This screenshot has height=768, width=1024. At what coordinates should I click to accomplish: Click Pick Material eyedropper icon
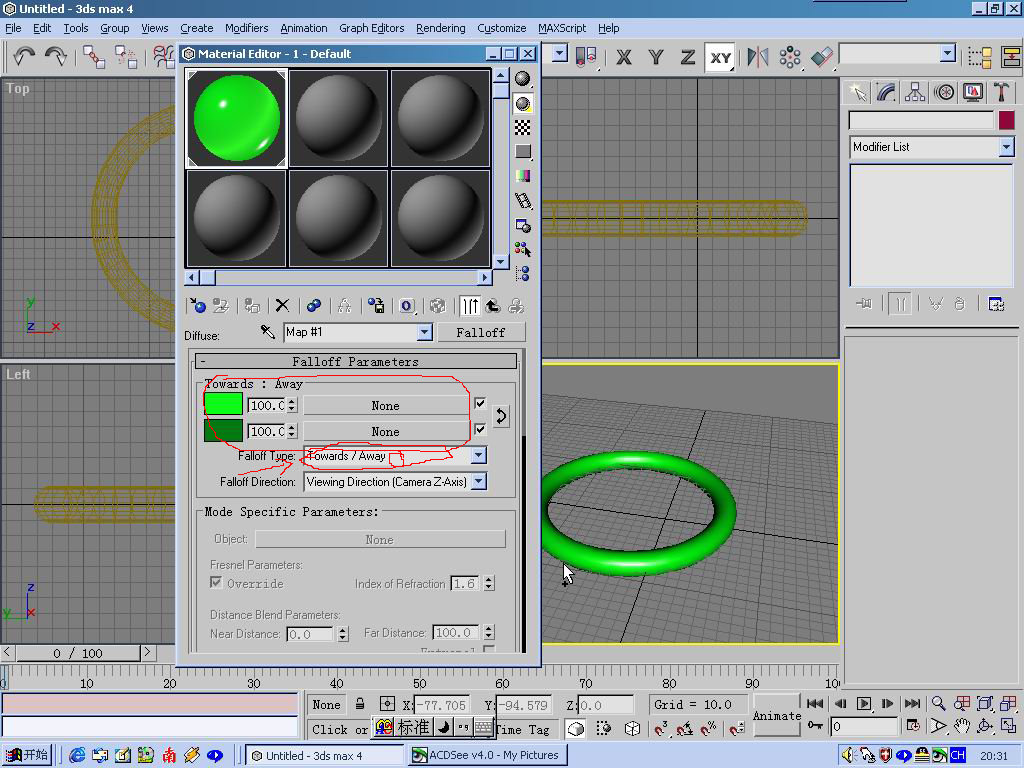click(268, 332)
